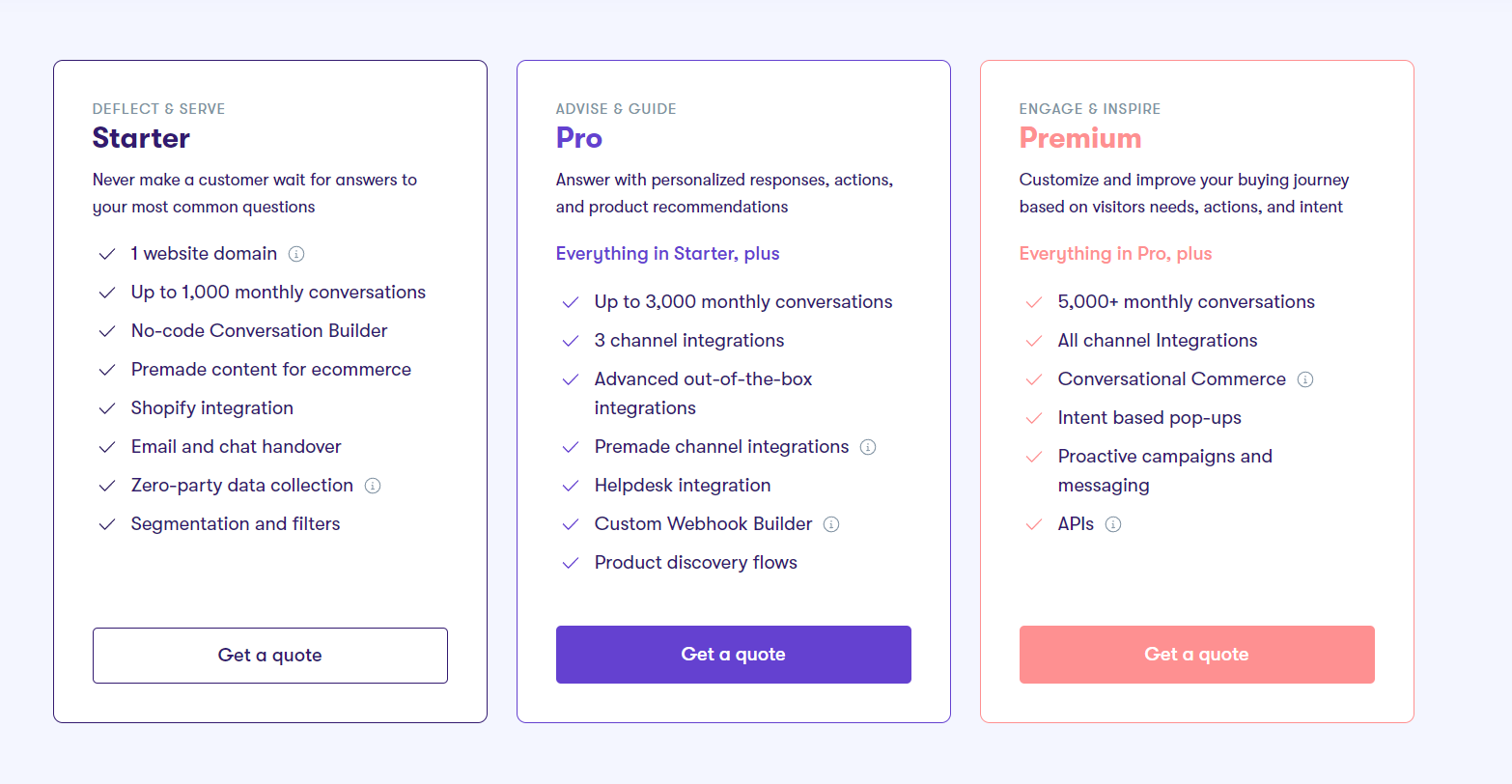Click checkmark next to Helpdesk integration
This screenshot has width=1512, height=784.
pyautogui.click(x=571, y=486)
